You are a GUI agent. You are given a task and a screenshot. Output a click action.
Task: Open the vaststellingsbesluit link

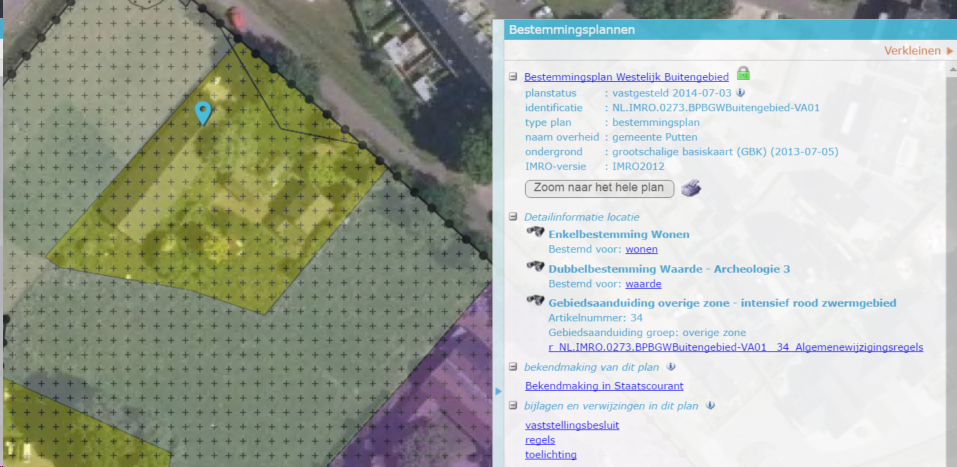pyautogui.click(x=572, y=425)
